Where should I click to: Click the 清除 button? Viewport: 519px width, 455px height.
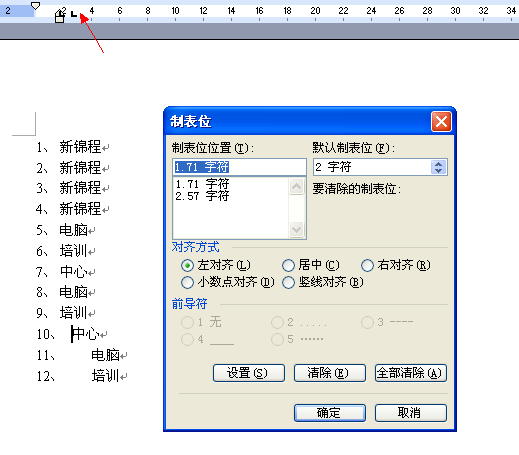tap(330, 373)
